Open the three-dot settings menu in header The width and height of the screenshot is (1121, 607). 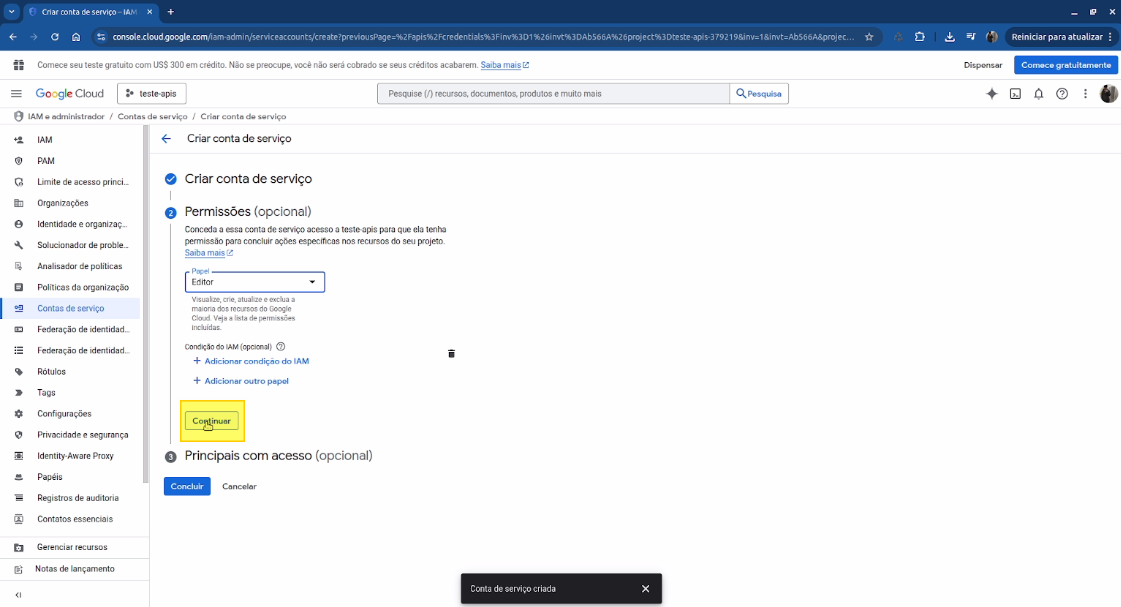click(1085, 94)
